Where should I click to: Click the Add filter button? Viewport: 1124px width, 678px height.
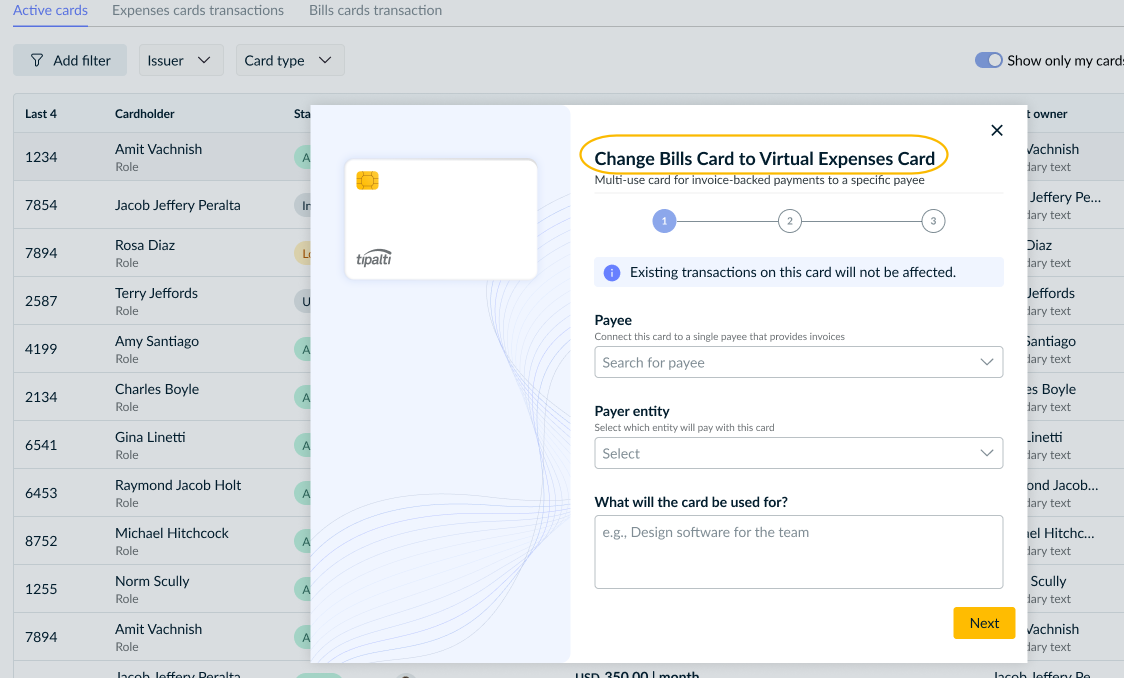70,60
